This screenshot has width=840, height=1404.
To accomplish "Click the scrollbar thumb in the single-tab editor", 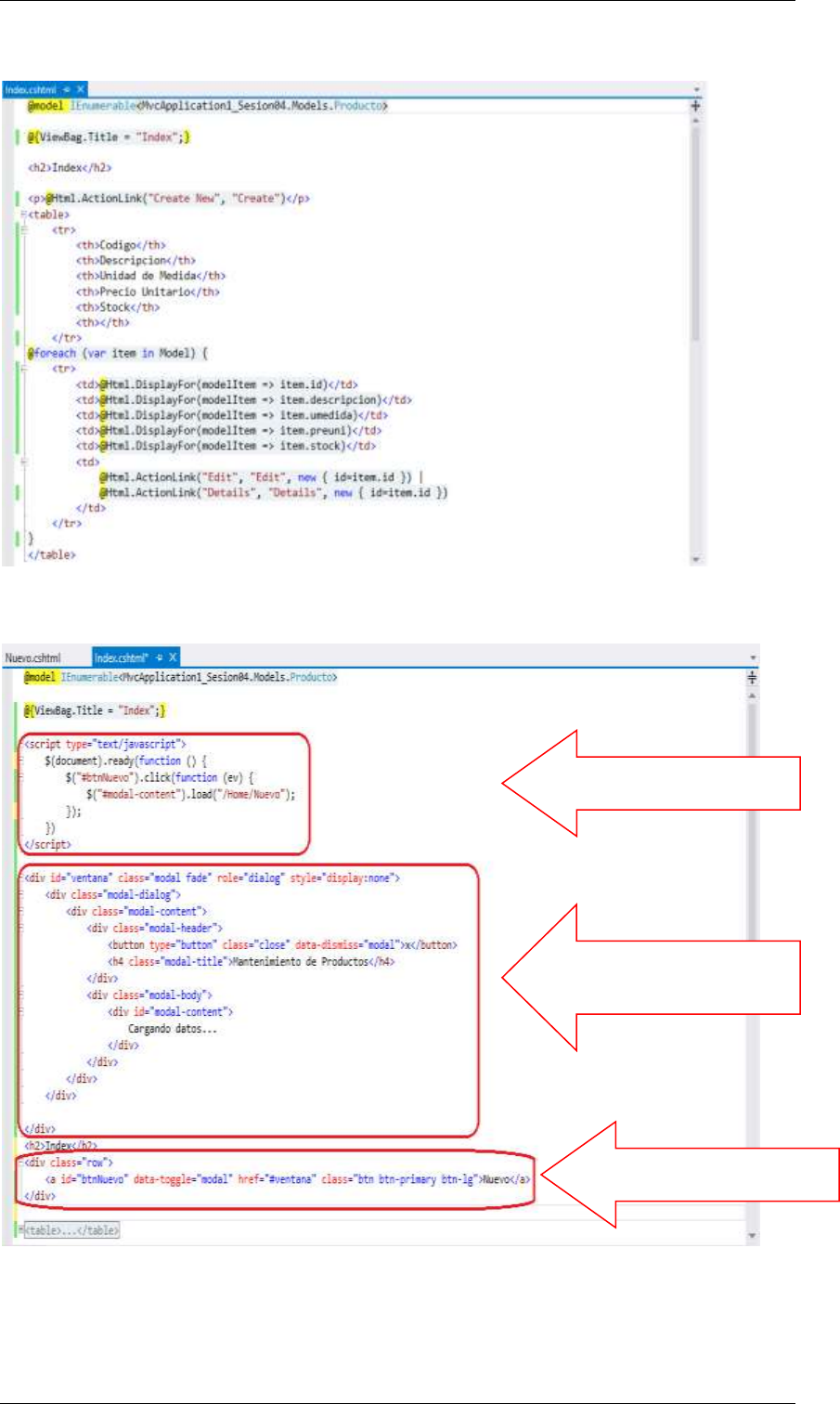I will coord(695,232).
